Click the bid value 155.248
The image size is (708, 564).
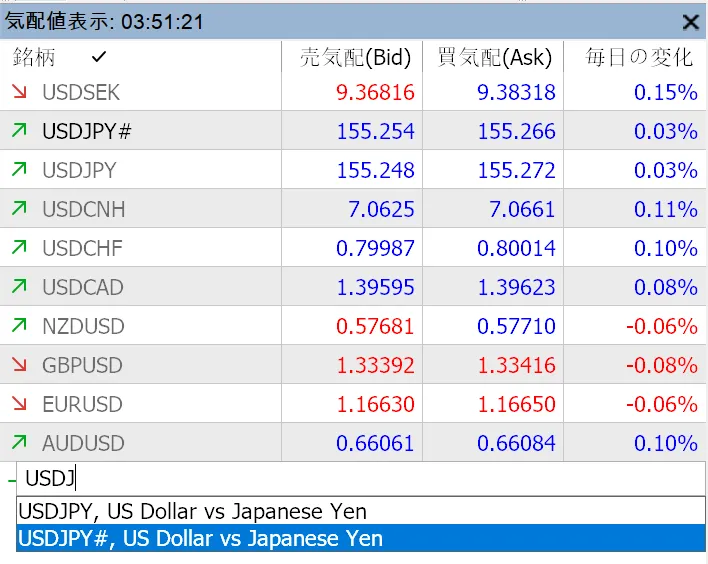click(x=376, y=170)
